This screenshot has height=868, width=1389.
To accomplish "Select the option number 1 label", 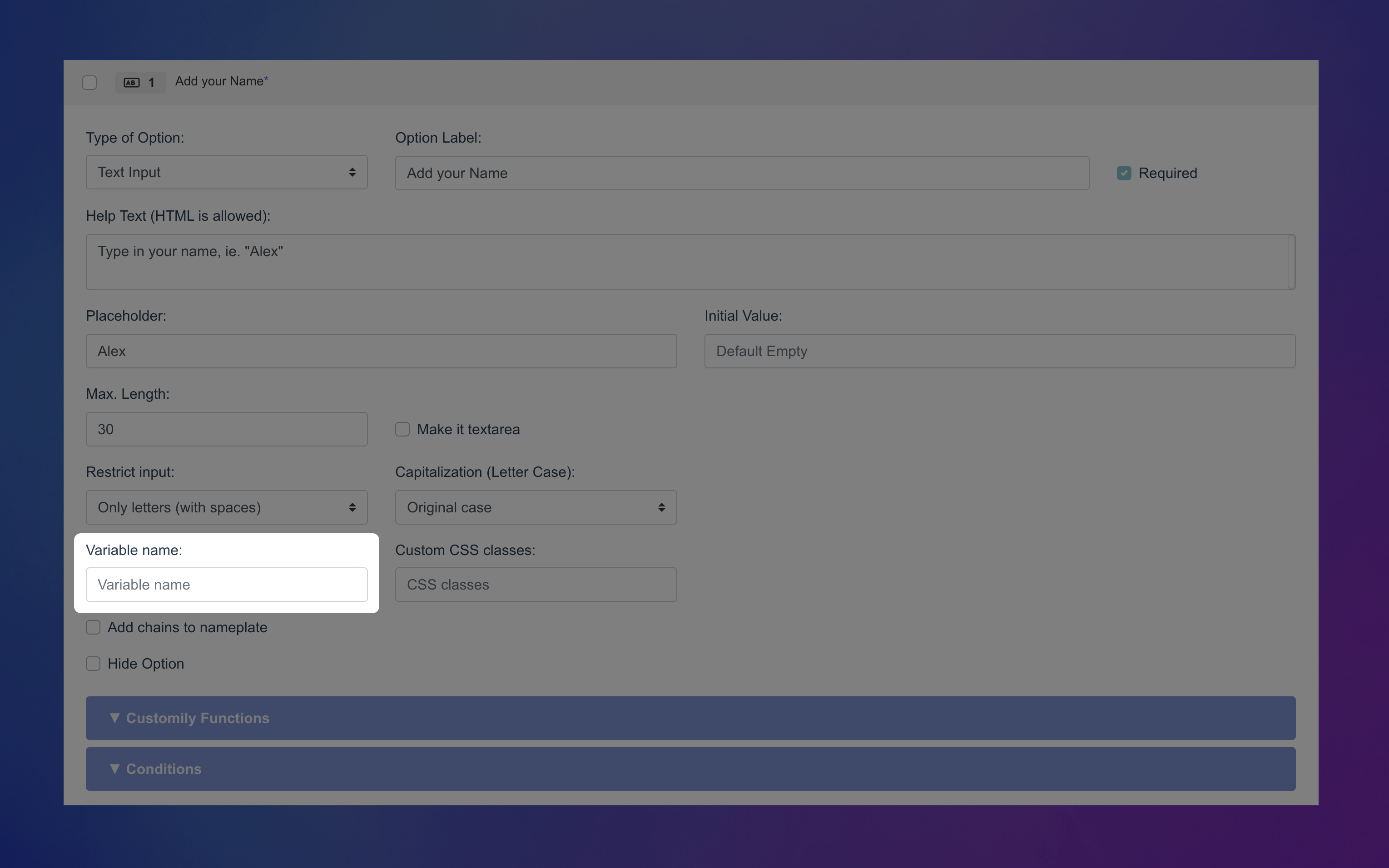I will pos(152,82).
